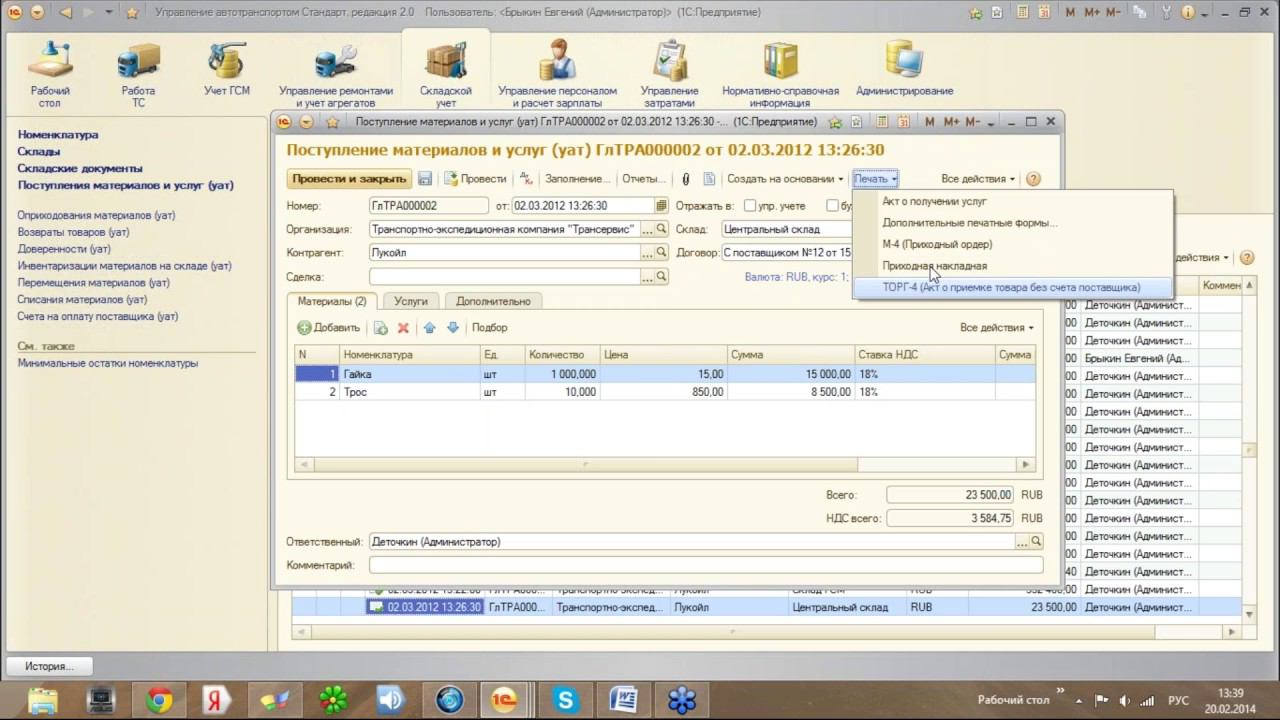The height and width of the screenshot is (720, 1280).
Task: Open Ответственный selection with the ellipsis button
Action: (x=1022, y=542)
